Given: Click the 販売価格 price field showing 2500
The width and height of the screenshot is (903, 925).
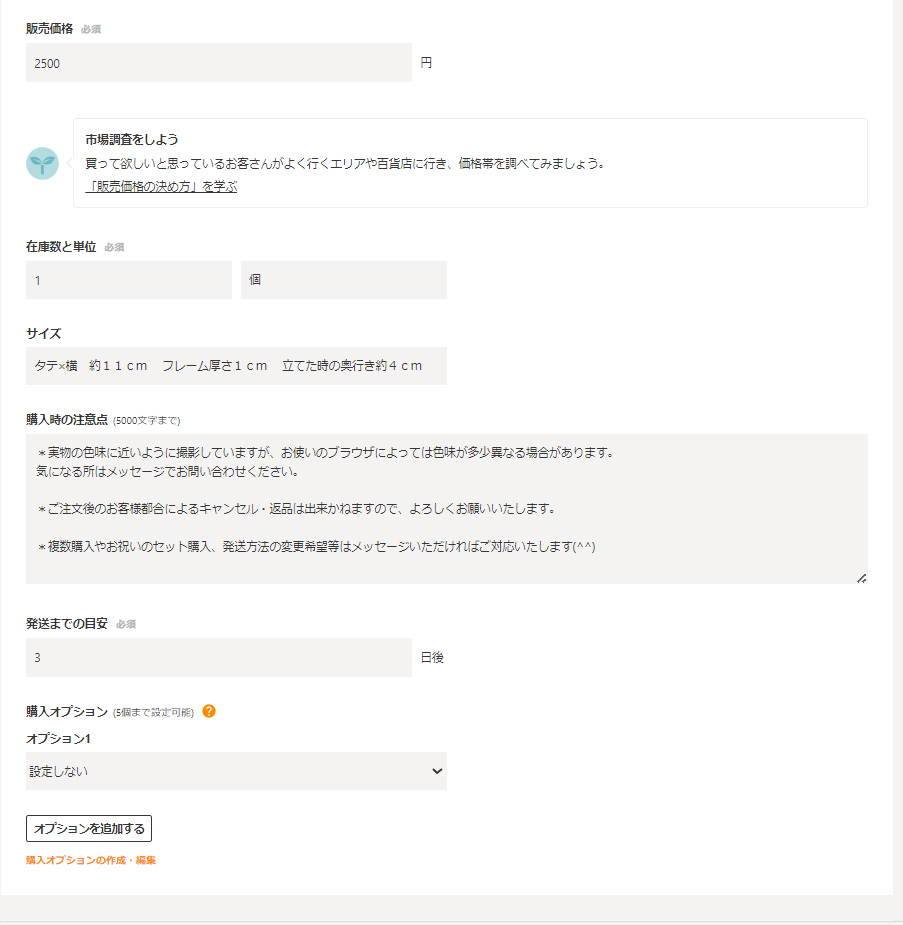Looking at the screenshot, I should click(218, 62).
